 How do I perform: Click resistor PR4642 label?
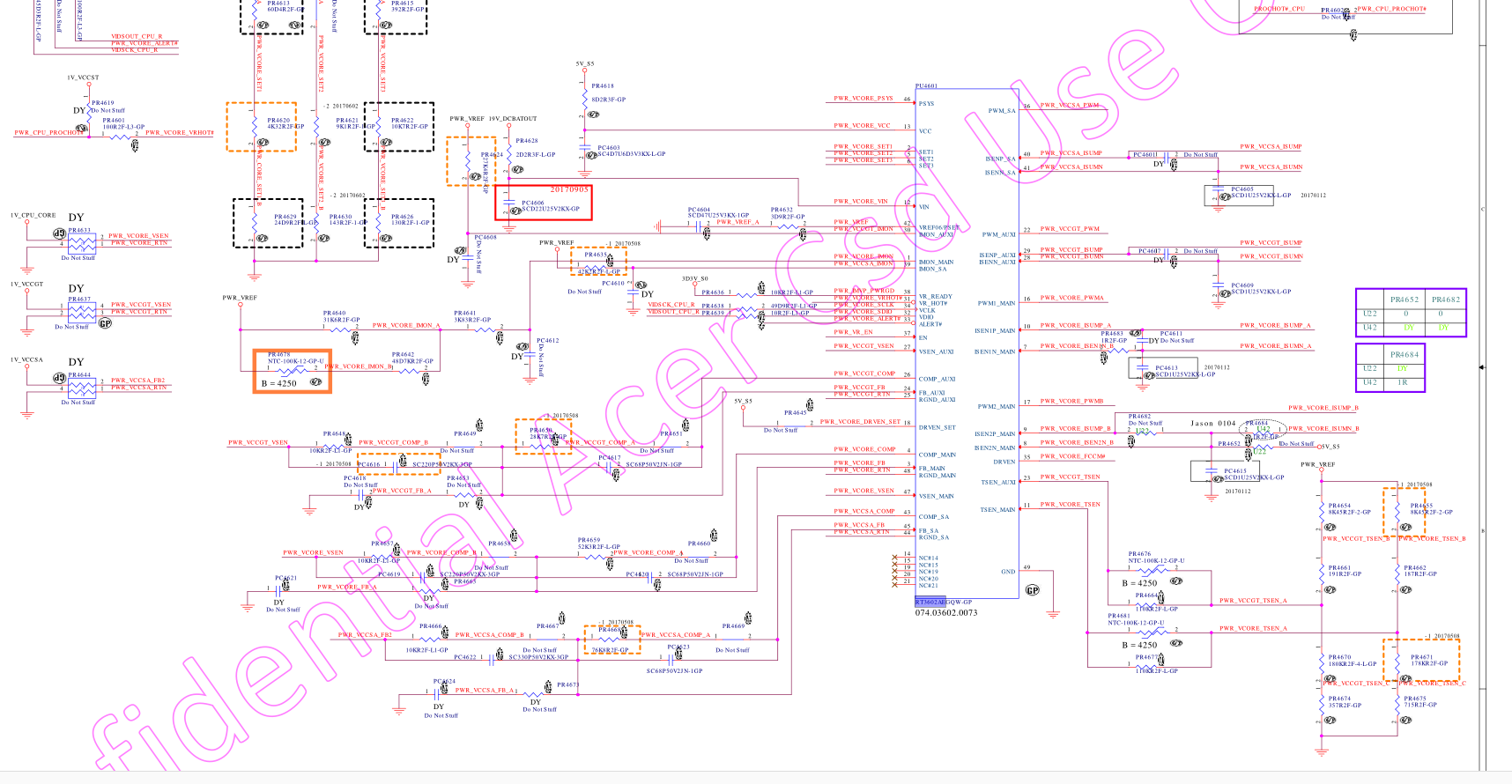tap(403, 355)
